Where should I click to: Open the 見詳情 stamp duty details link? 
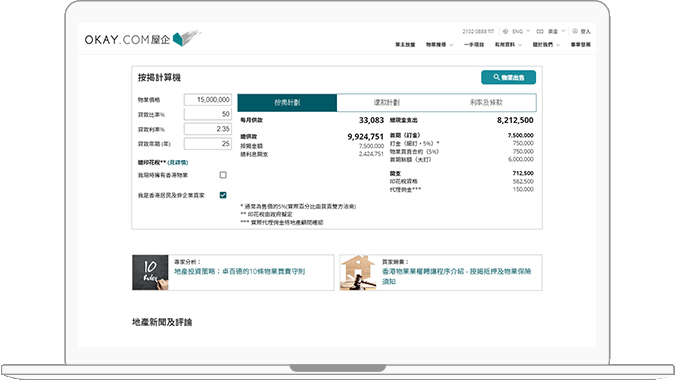tap(178, 162)
